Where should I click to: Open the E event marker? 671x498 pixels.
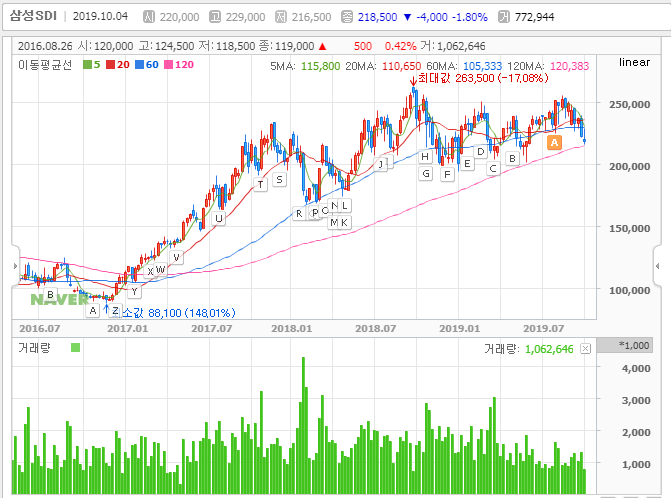[x=467, y=163]
